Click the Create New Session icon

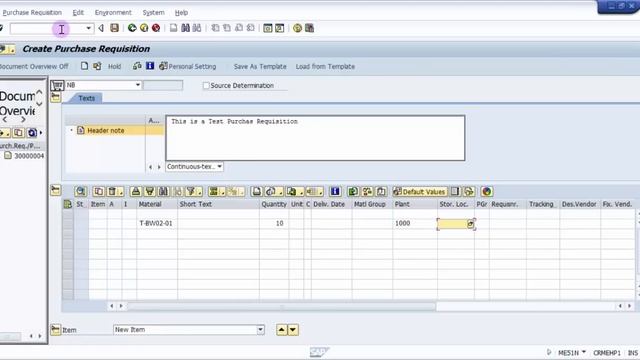click(268, 28)
